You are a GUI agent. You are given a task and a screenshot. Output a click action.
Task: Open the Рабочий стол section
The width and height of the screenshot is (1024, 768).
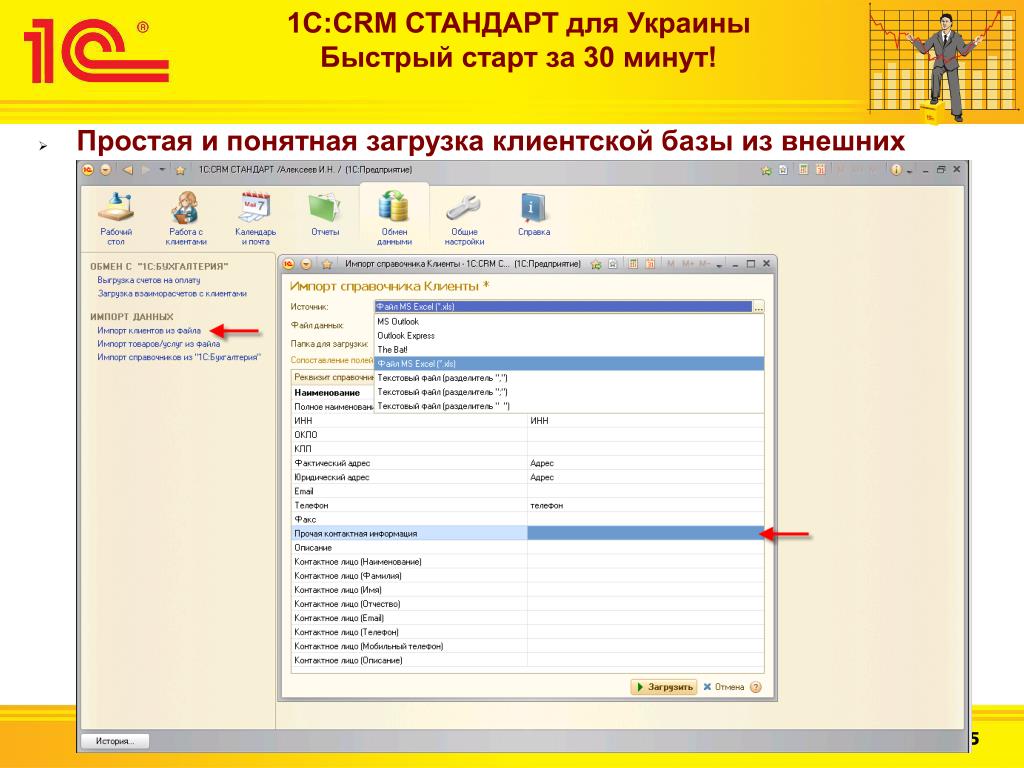116,218
